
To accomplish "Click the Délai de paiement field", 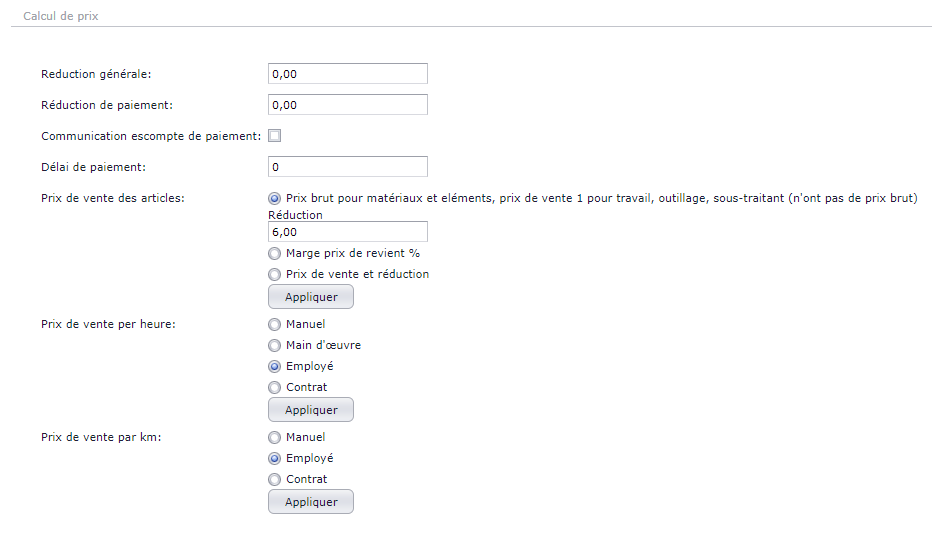I will coord(348,167).
